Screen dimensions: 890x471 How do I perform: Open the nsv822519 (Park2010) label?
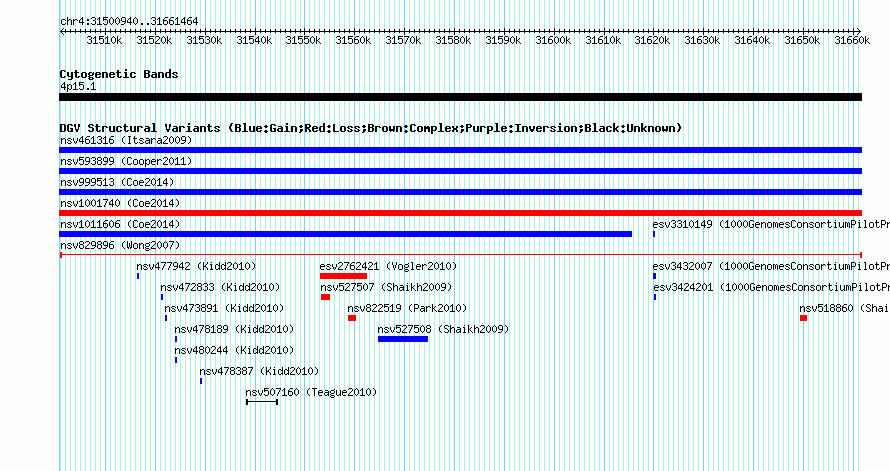click(408, 308)
